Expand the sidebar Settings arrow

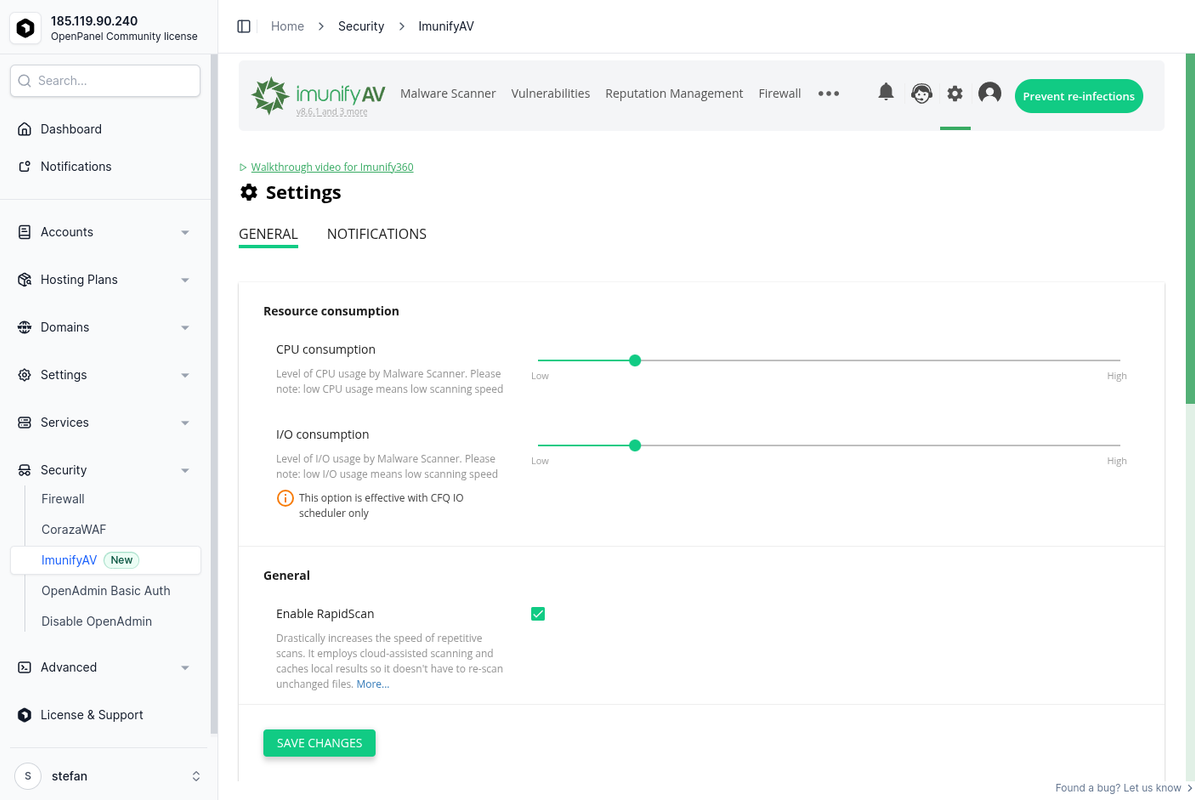[185, 376]
